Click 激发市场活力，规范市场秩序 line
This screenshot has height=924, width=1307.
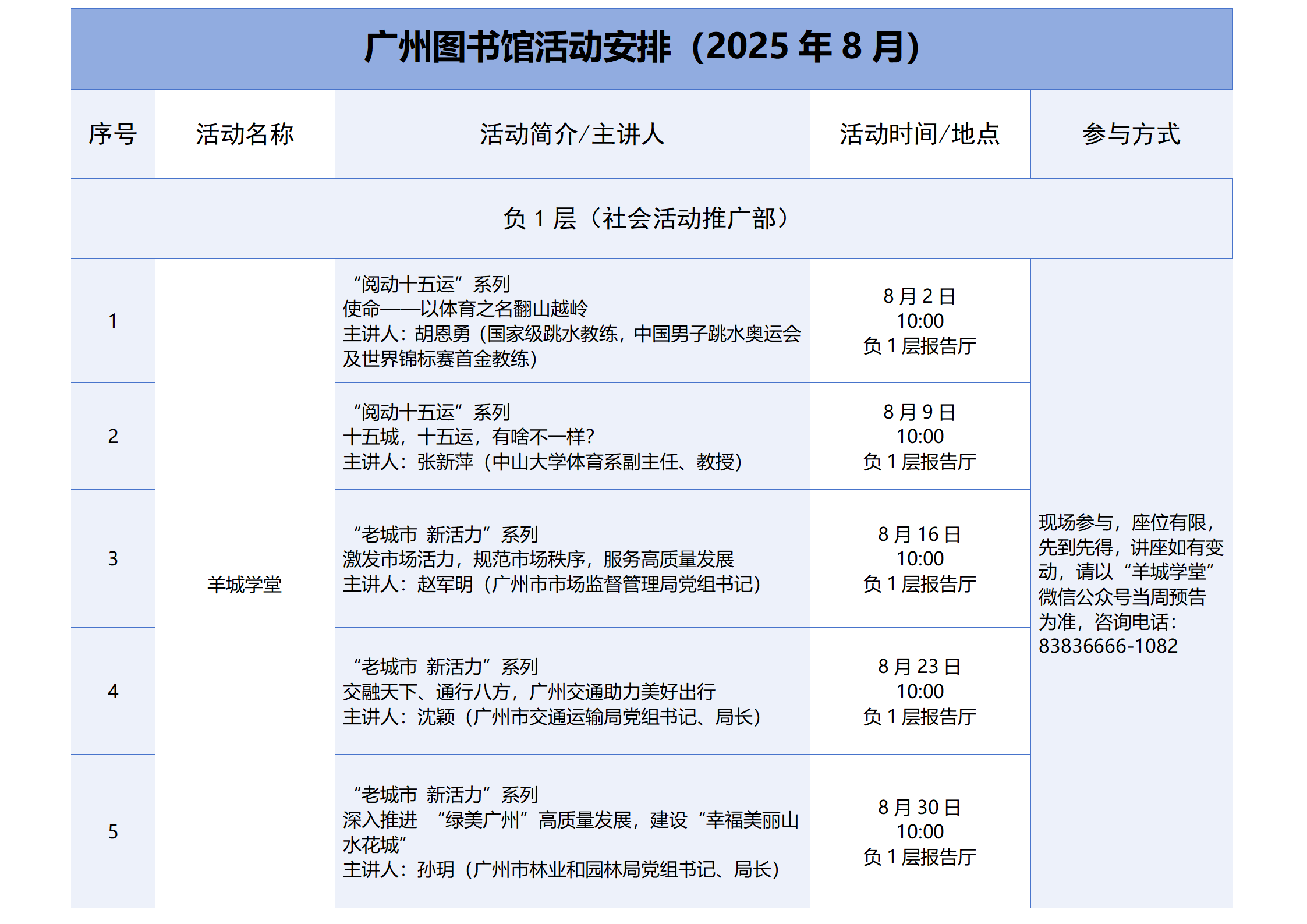click(538, 559)
